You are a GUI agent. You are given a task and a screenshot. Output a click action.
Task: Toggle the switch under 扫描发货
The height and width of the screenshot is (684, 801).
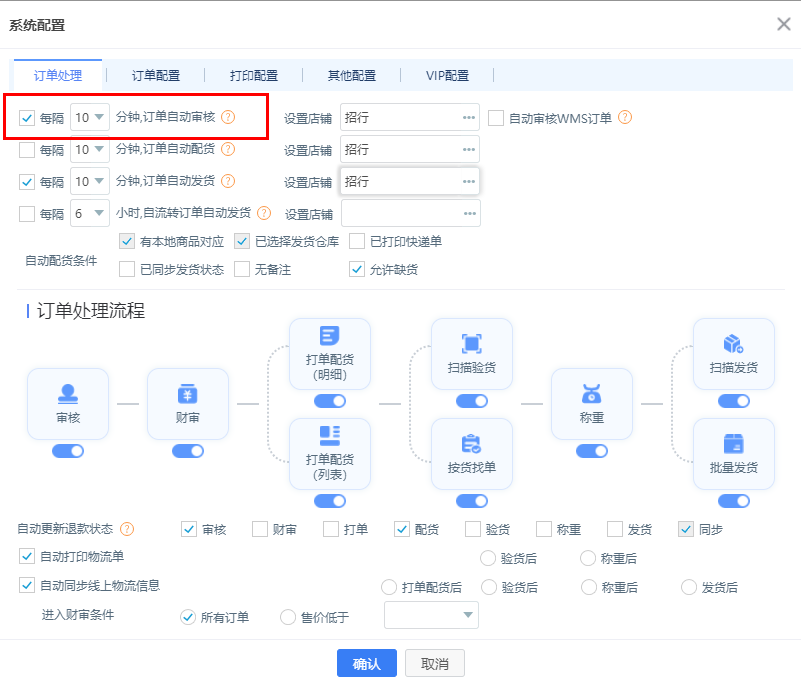coord(734,401)
